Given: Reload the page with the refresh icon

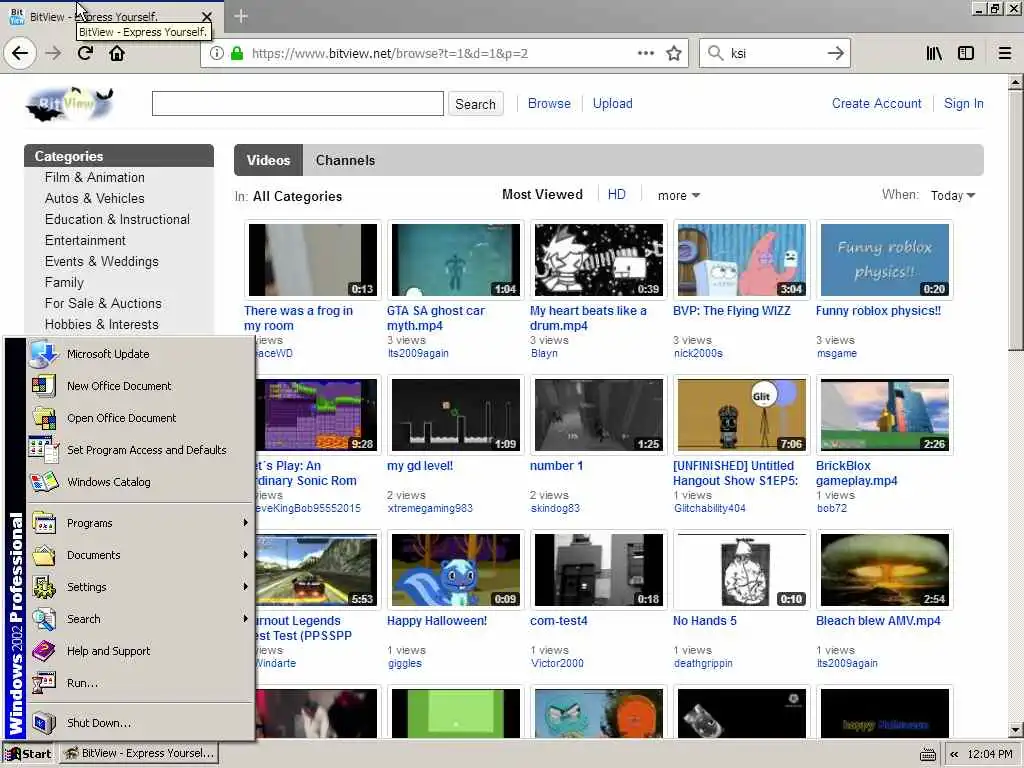Looking at the screenshot, I should tap(86, 53).
